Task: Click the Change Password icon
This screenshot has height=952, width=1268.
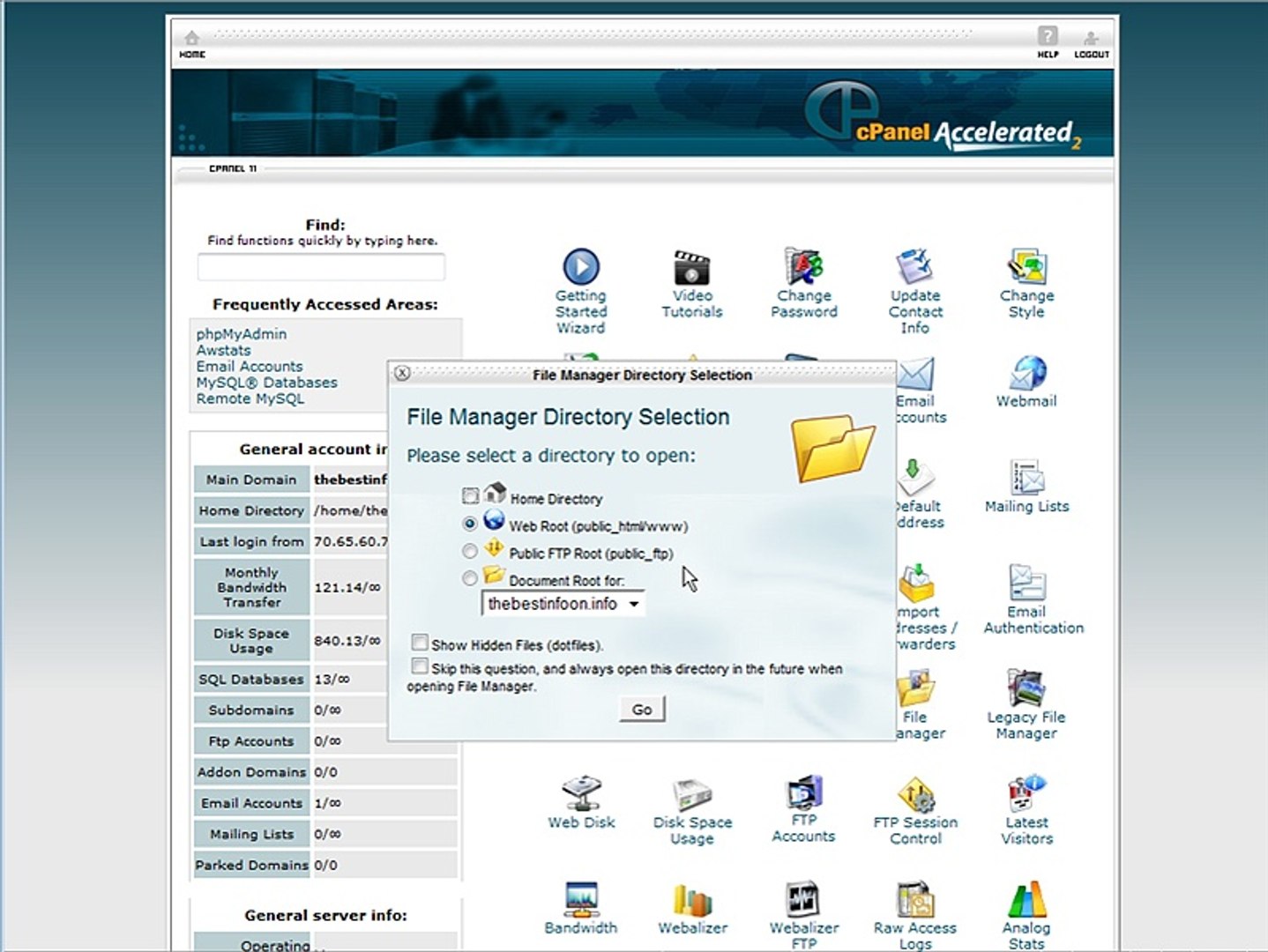Action: point(803,266)
